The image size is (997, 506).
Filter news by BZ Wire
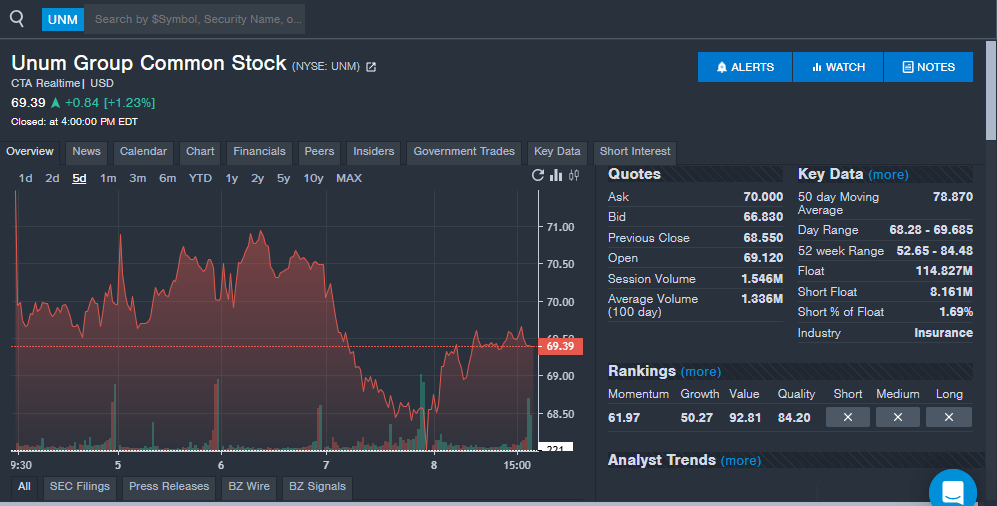pyautogui.click(x=249, y=486)
